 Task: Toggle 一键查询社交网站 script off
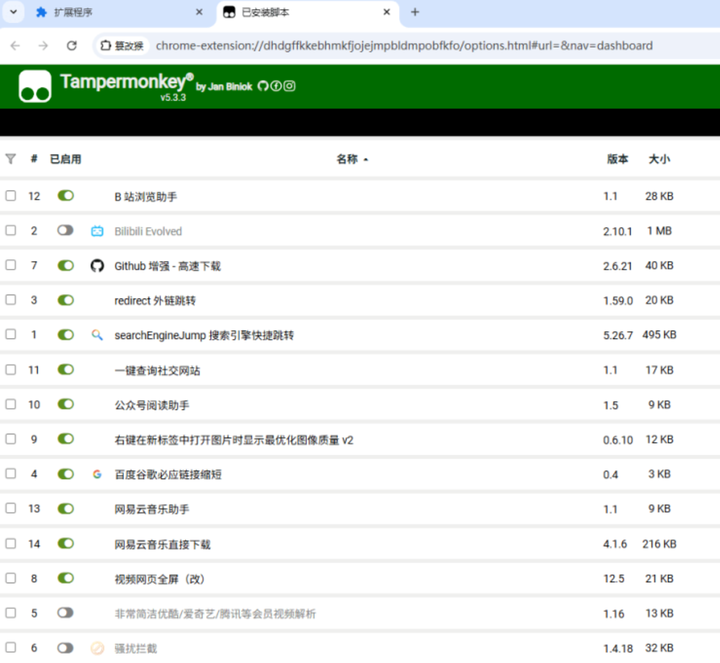(66, 369)
